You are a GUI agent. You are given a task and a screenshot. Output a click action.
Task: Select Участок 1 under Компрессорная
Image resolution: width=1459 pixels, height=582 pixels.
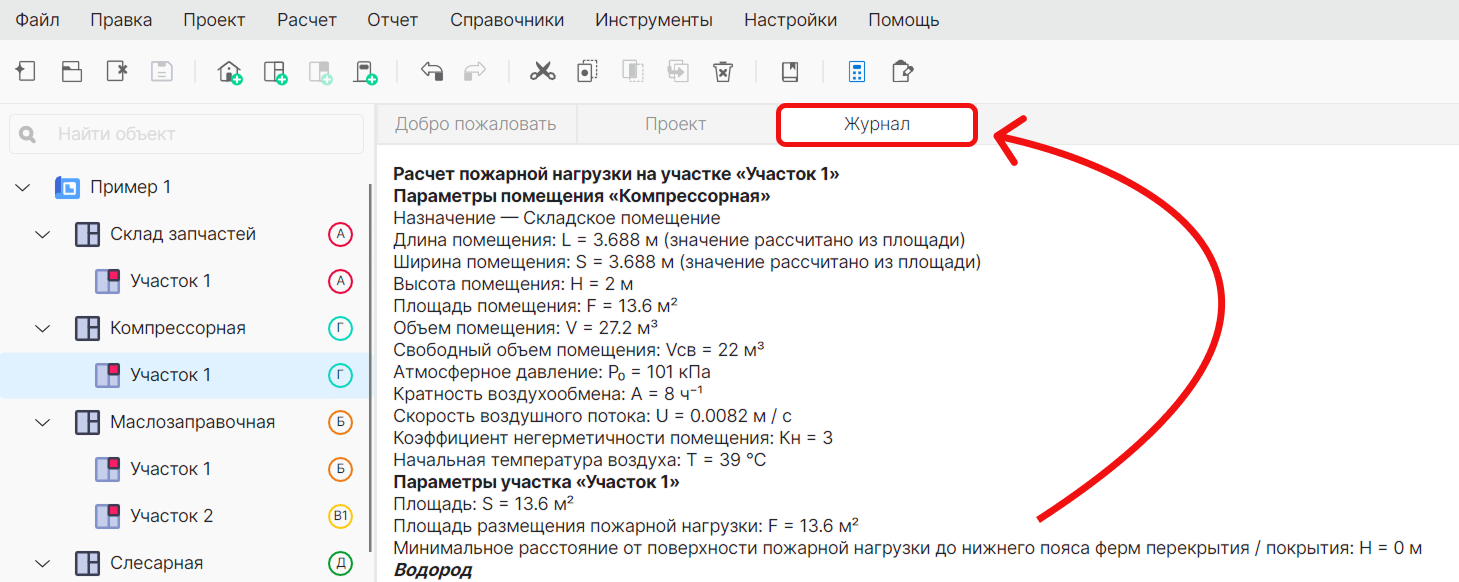point(171,375)
